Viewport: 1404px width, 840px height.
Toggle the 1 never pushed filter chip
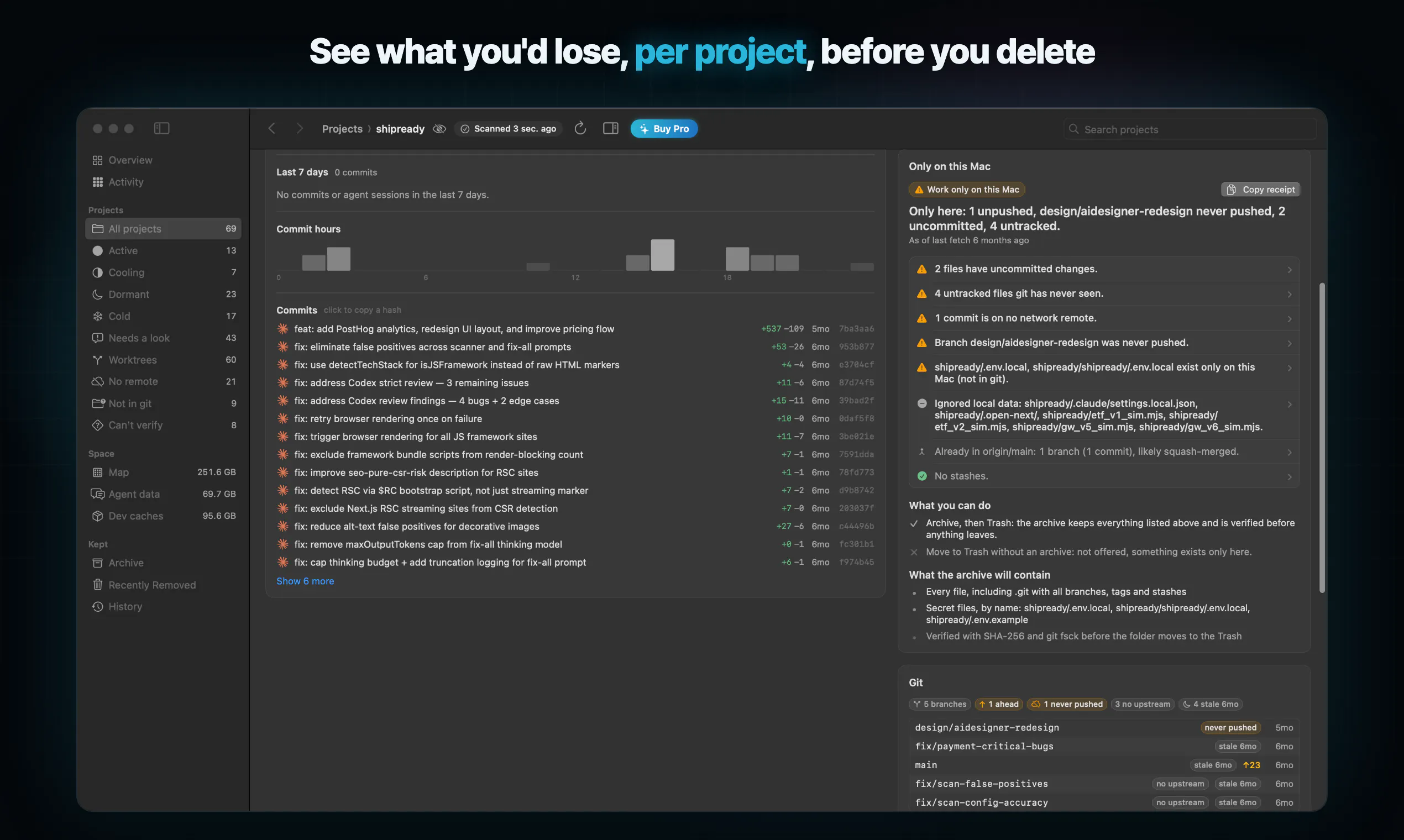point(1067,704)
